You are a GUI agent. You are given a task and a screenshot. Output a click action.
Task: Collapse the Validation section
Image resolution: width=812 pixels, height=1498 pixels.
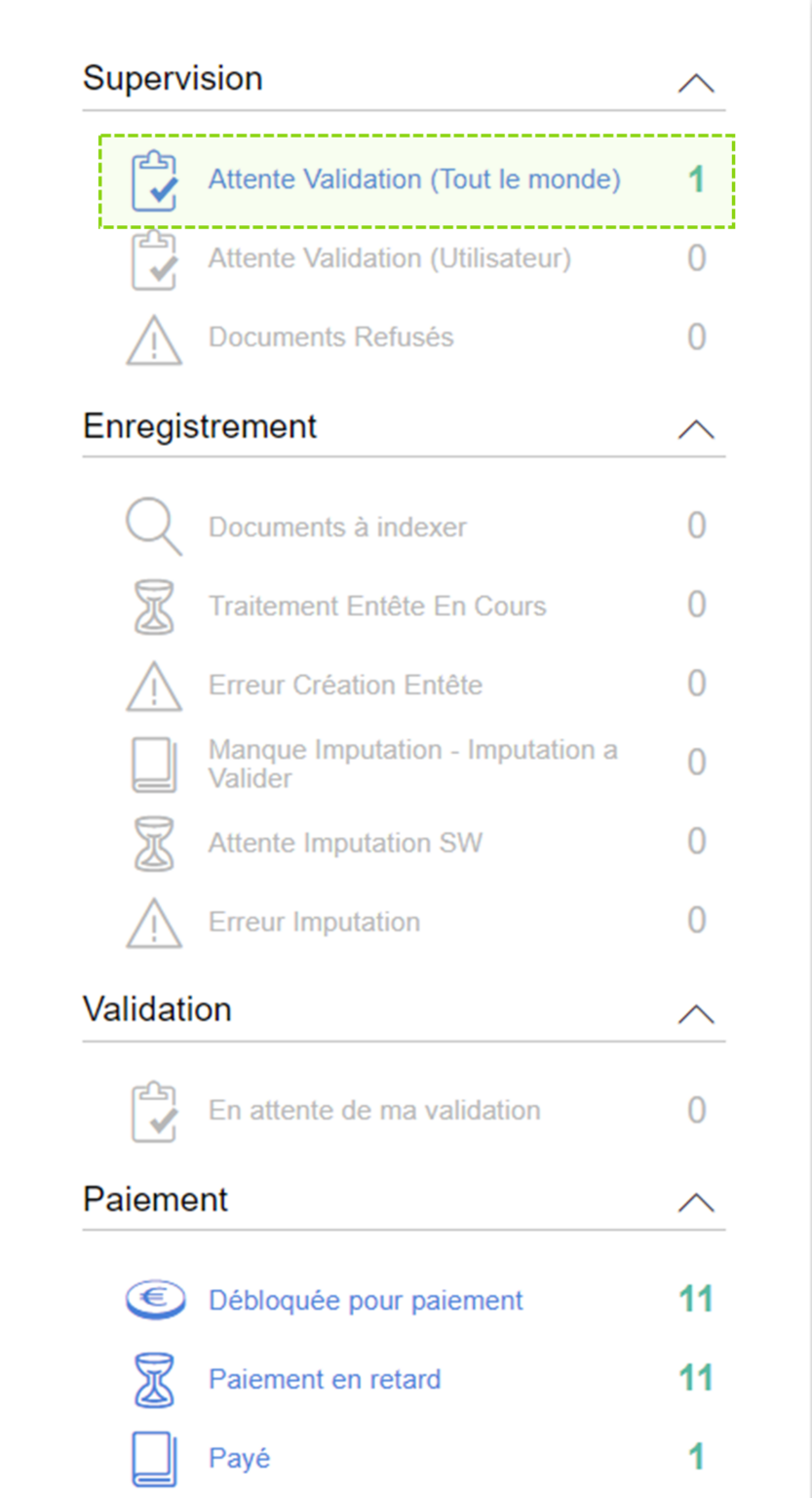coord(696,1014)
